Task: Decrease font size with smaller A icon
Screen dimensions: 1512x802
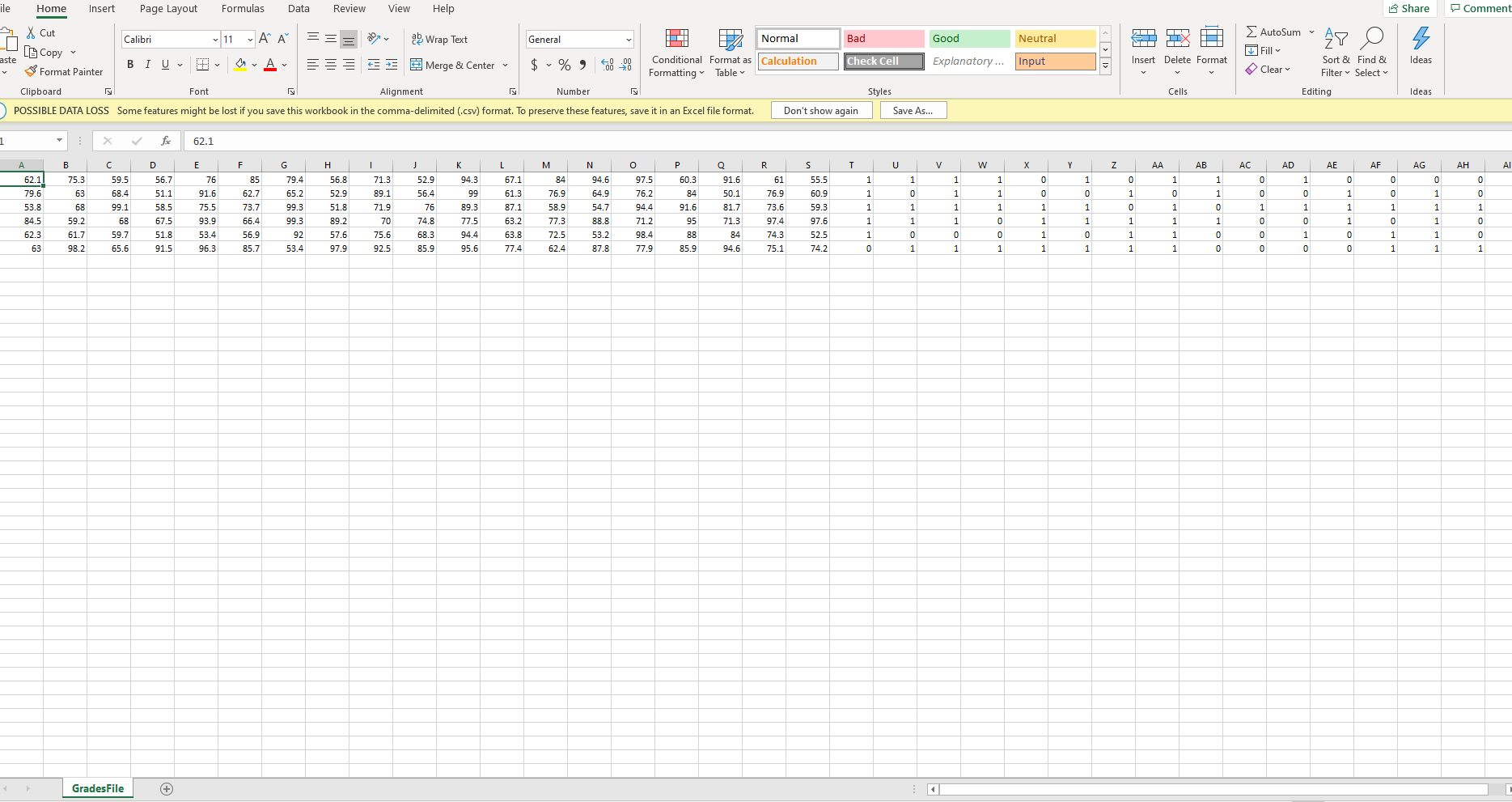Action: [x=283, y=39]
